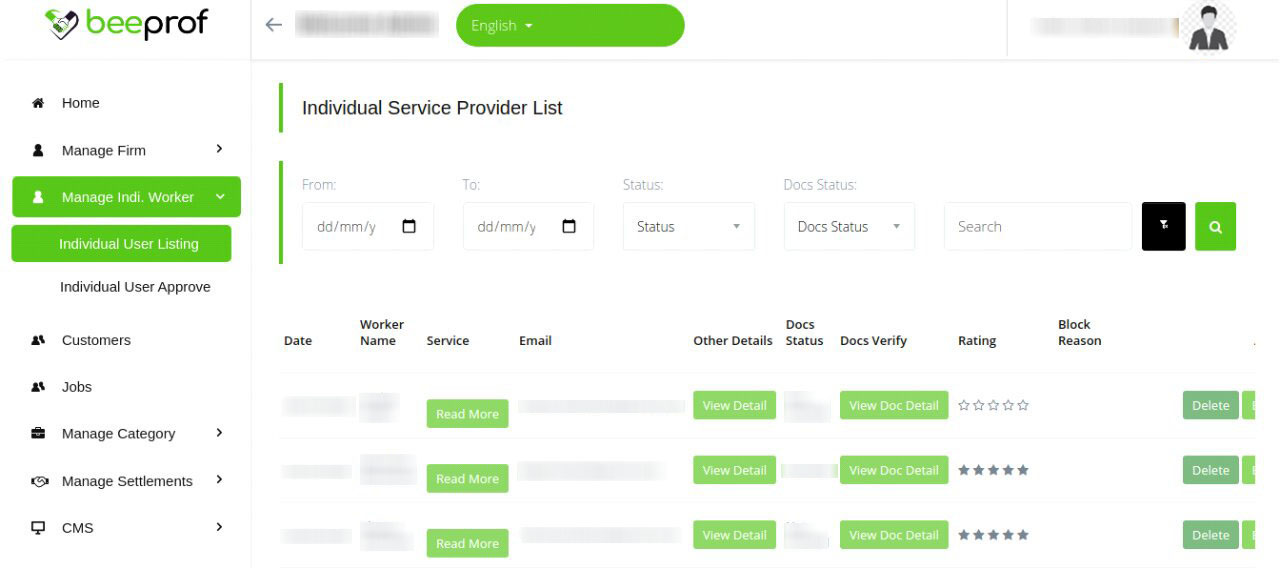This screenshot has width=1280, height=569.
Task: Click the Home house icon in sidebar
Action: (x=38, y=103)
